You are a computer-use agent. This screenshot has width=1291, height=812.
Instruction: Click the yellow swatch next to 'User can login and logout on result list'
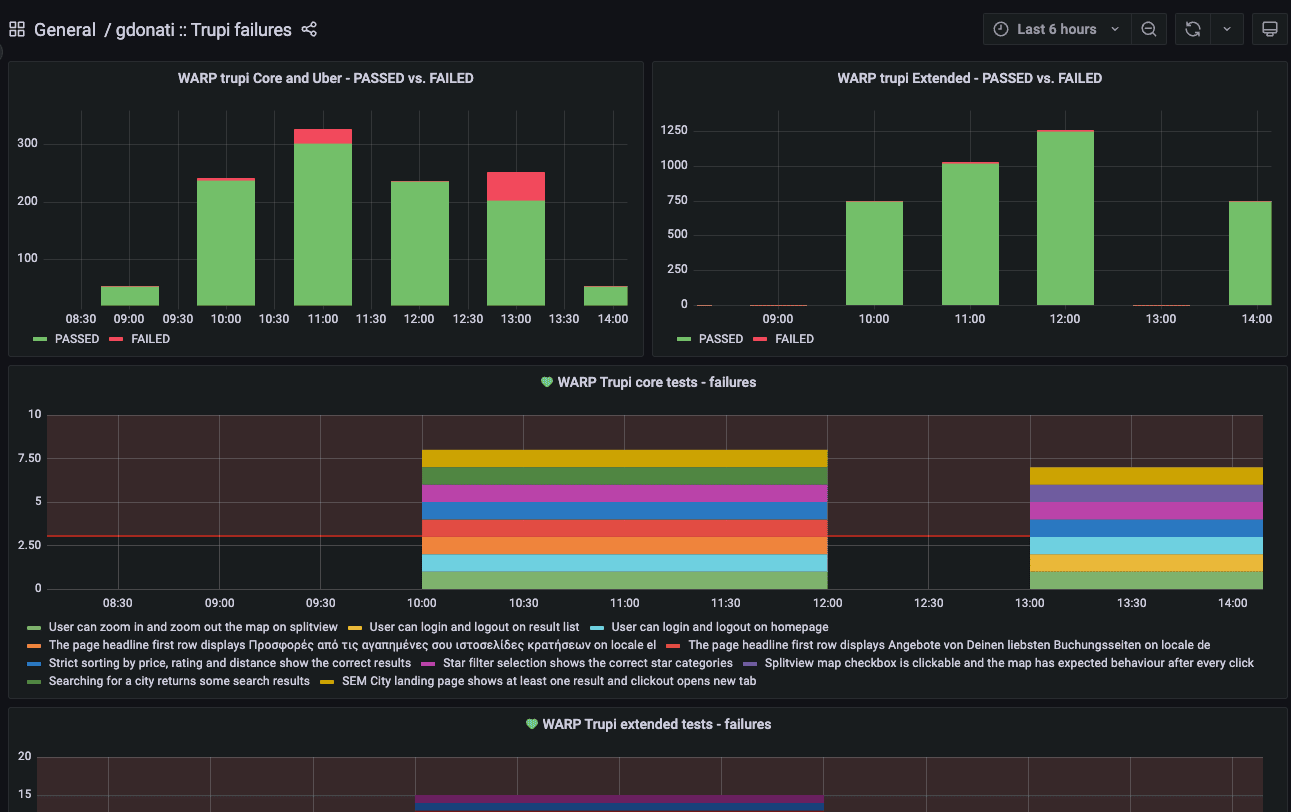pyautogui.click(x=355, y=627)
